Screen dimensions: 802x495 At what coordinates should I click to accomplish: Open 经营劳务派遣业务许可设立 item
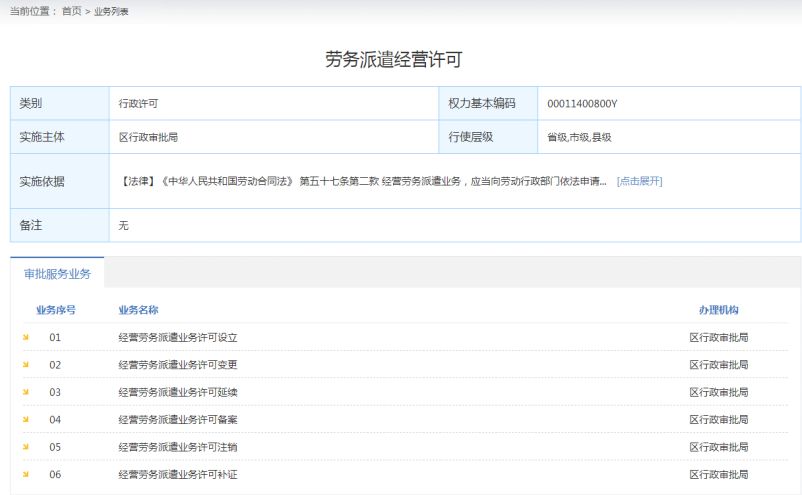tap(177, 338)
